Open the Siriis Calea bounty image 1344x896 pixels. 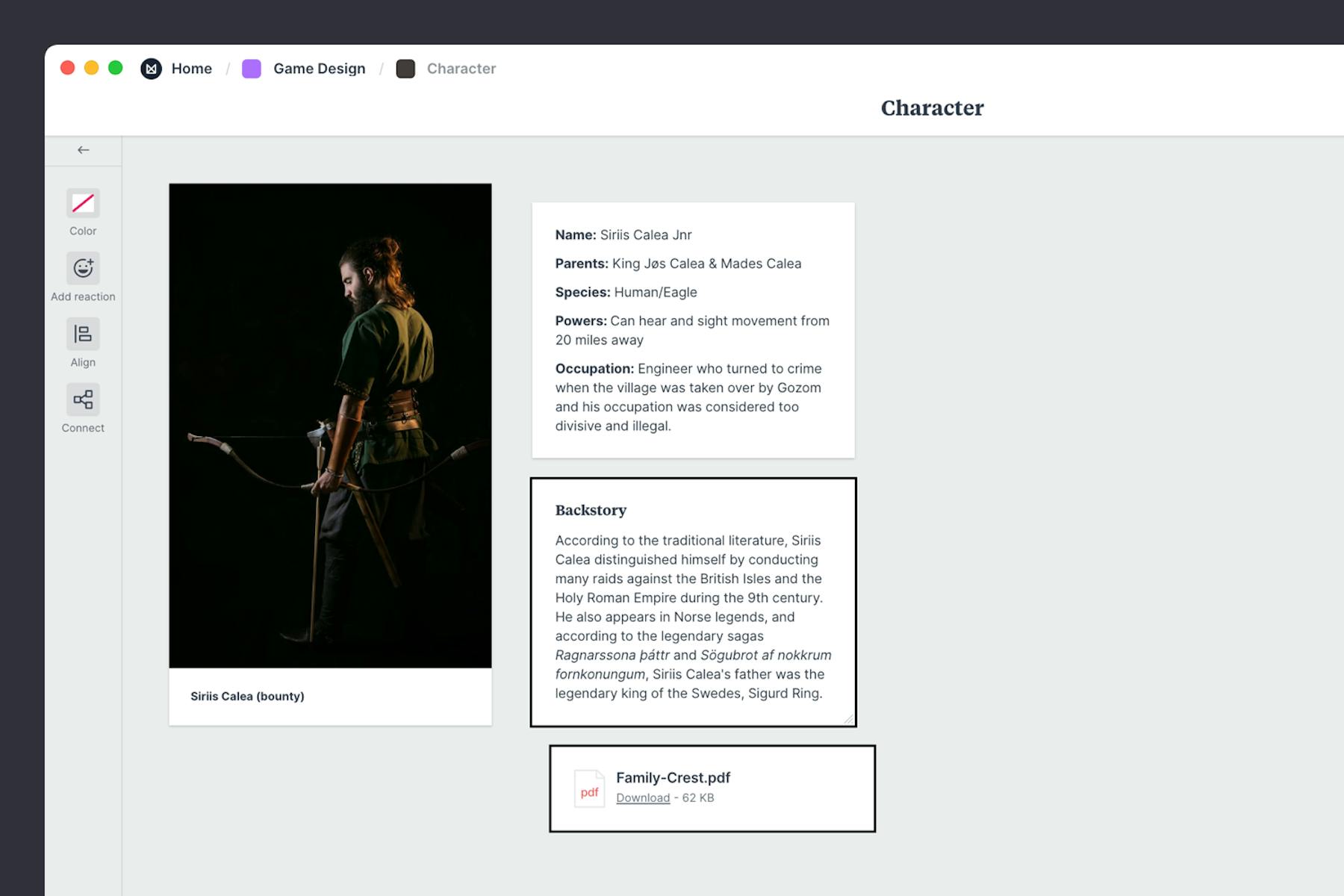[x=330, y=426]
